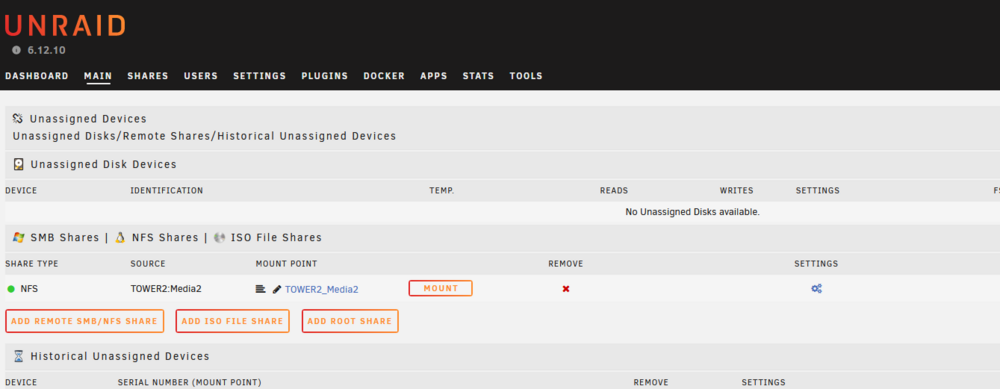Click the NFS share type text
1000x389 pixels.
coord(29,289)
